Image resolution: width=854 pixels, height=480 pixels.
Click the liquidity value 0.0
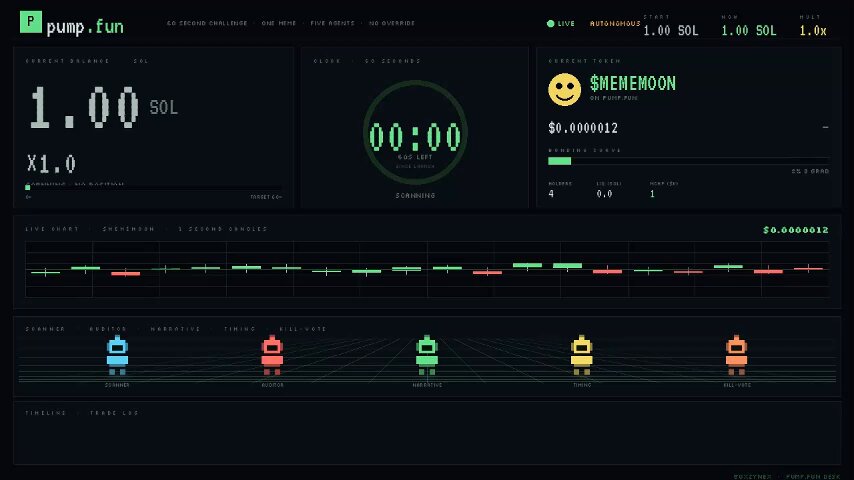[x=604, y=193]
